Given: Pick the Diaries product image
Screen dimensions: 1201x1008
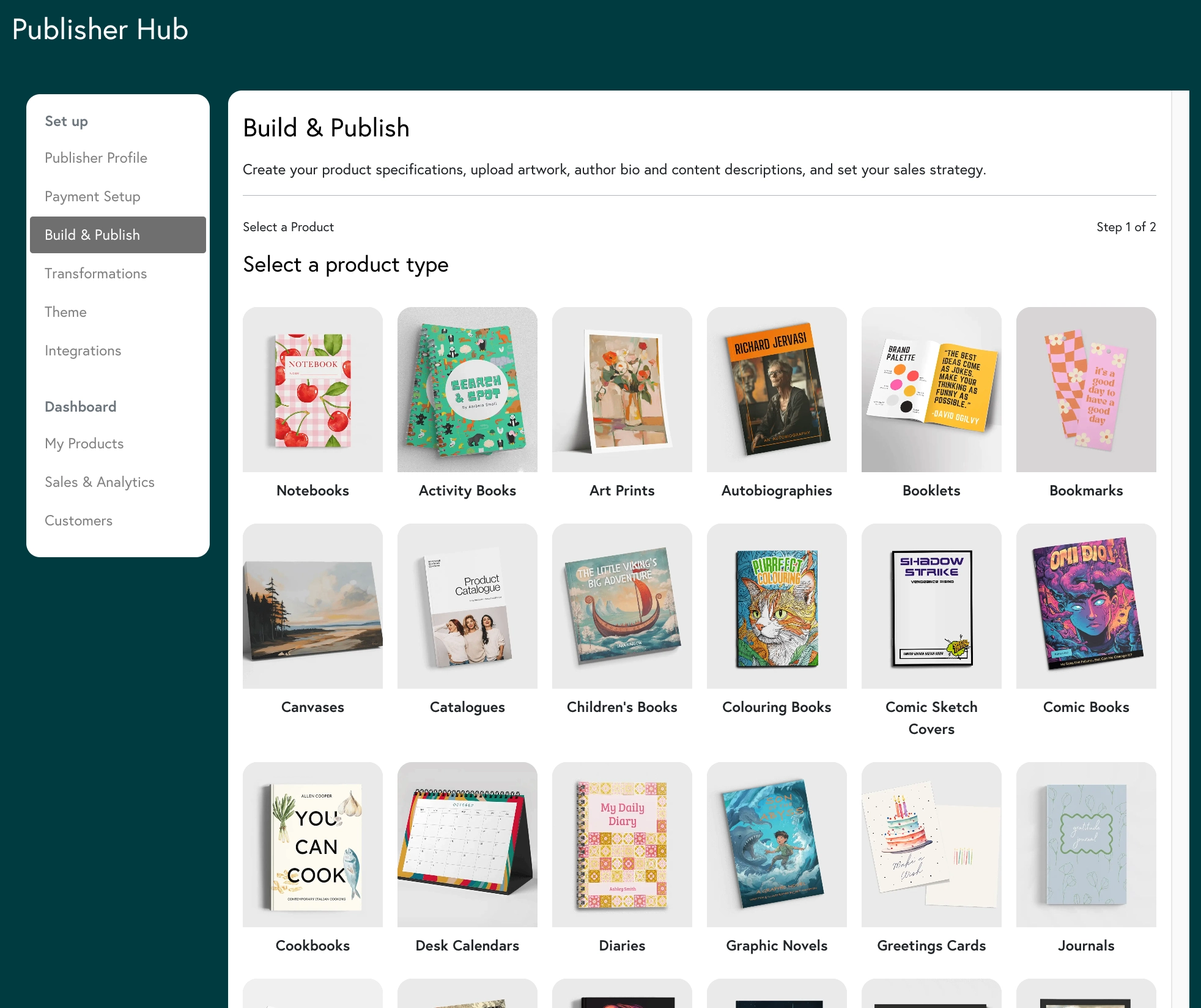Looking at the screenshot, I should 622,845.
